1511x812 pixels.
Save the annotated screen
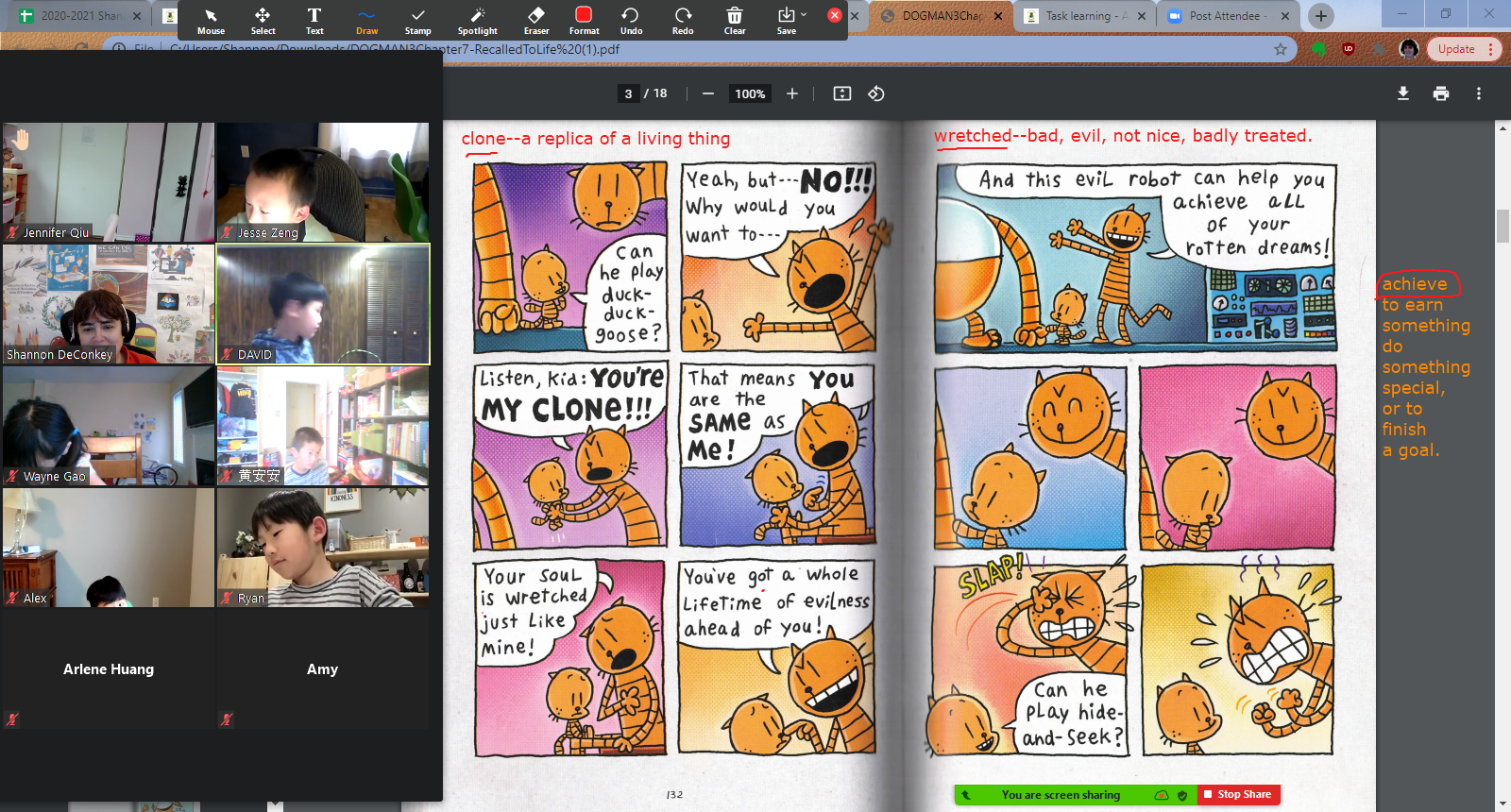pyautogui.click(x=786, y=21)
